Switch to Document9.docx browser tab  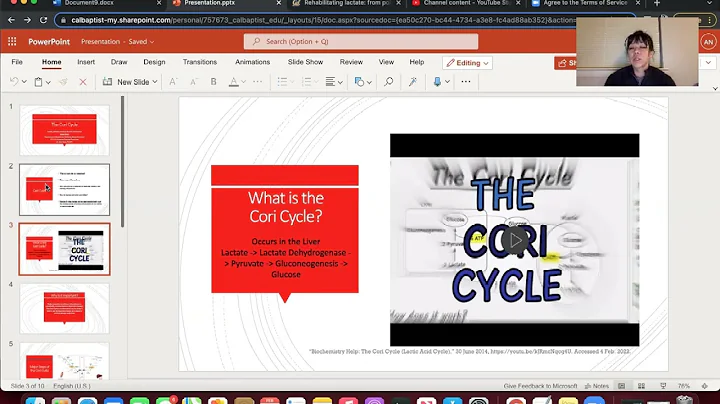click(x=90, y=3)
